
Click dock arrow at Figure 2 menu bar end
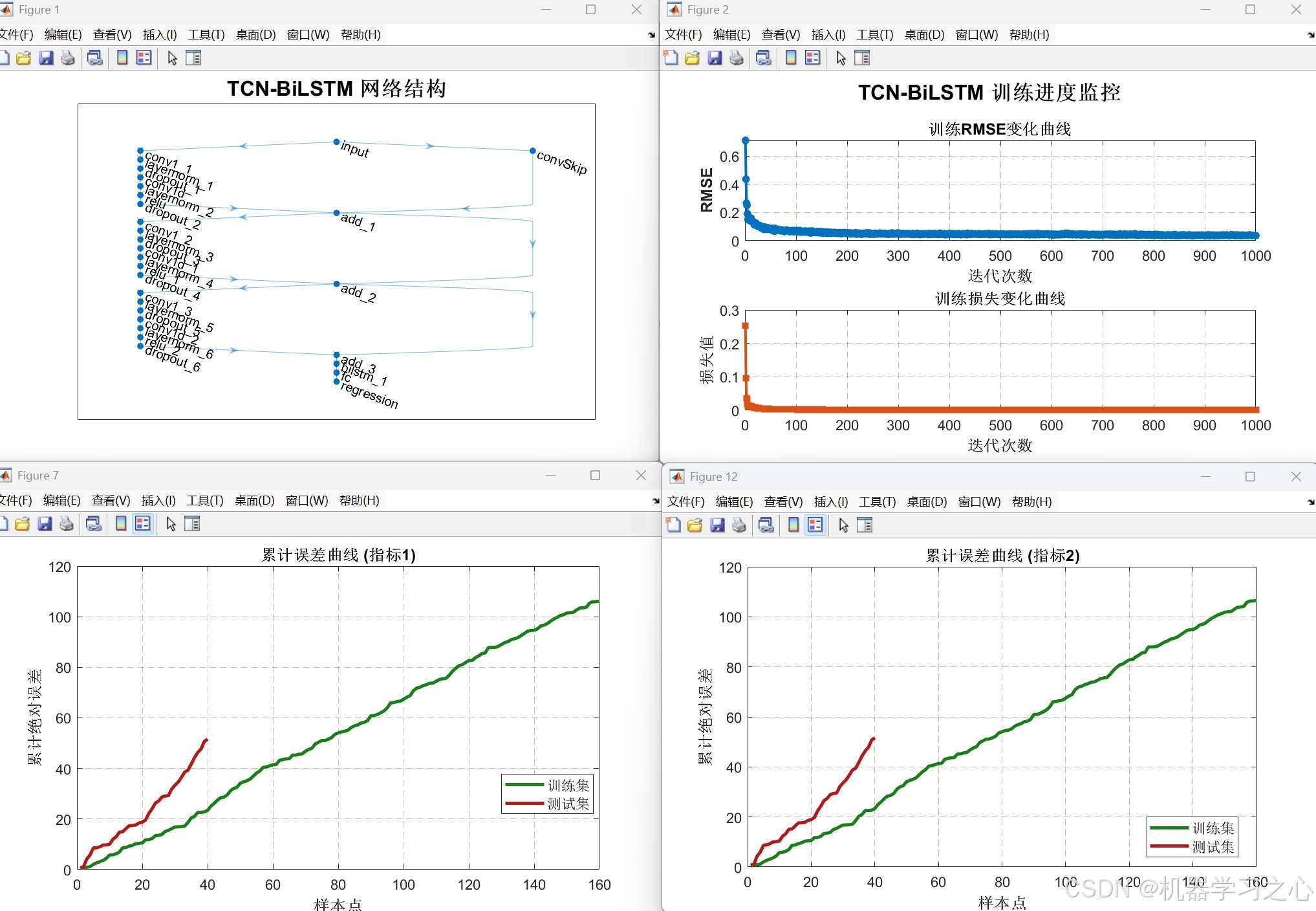tap(1310, 35)
